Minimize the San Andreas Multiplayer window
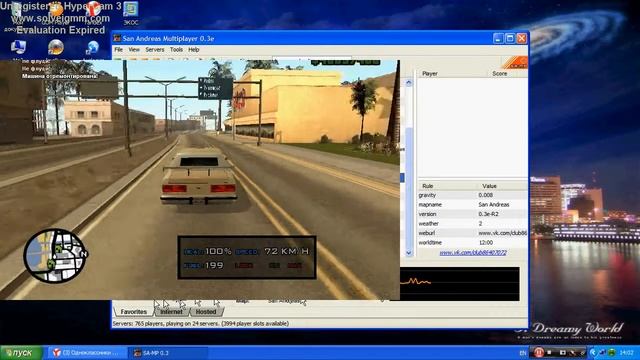Viewport: 640px width, 360px height. (498, 38)
